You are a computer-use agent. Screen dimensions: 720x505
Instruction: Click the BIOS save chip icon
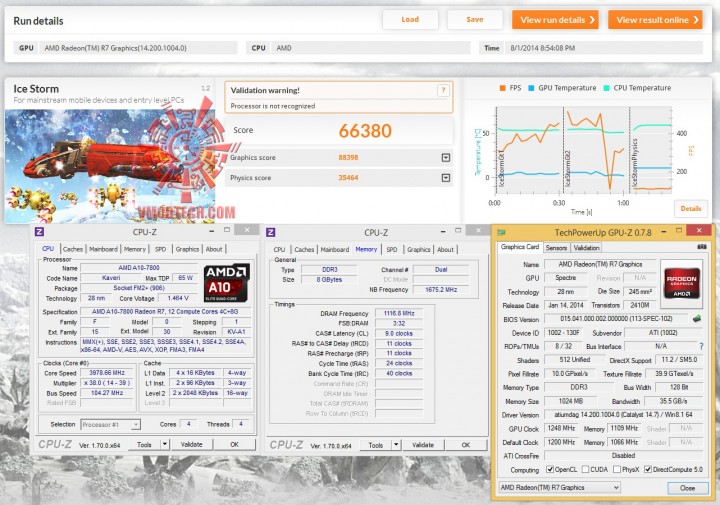coord(697,319)
